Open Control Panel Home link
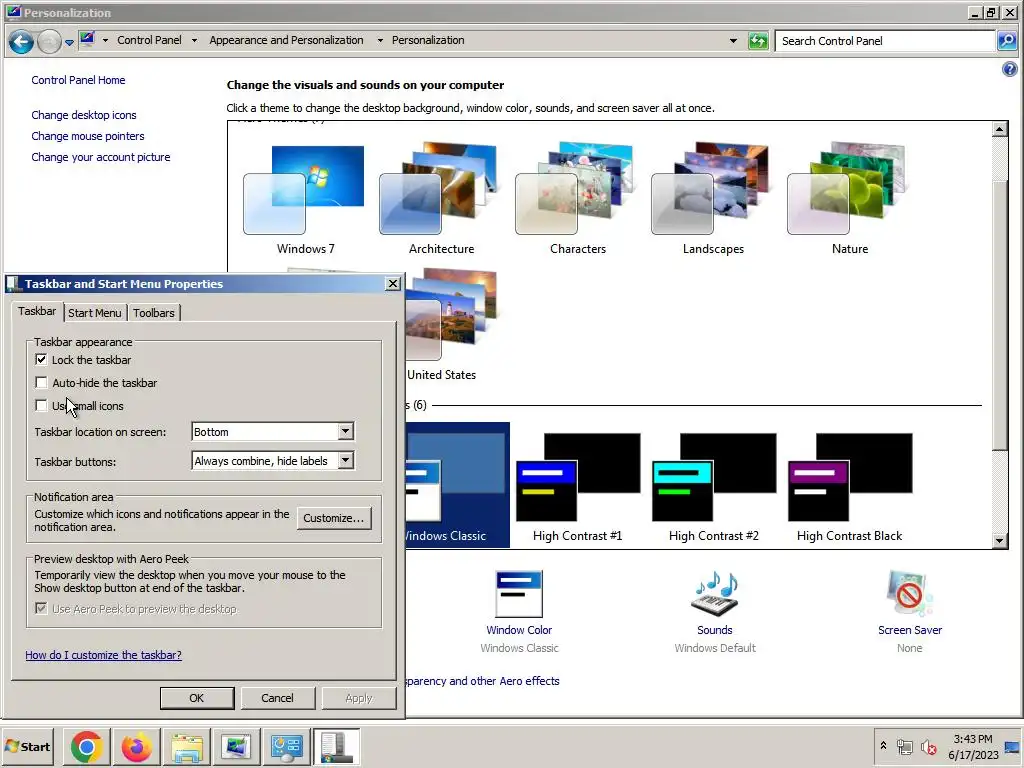The height and width of the screenshot is (768, 1024). pyautogui.click(x=78, y=80)
